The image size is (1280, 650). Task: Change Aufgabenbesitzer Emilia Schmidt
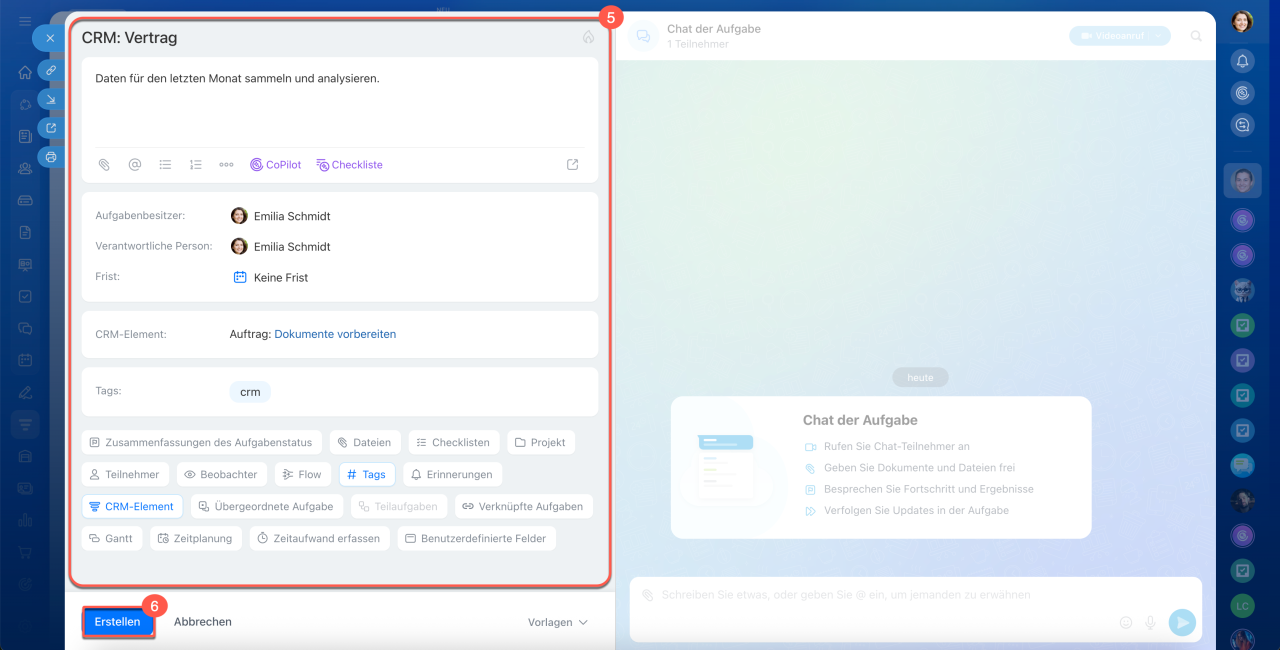(x=281, y=216)
